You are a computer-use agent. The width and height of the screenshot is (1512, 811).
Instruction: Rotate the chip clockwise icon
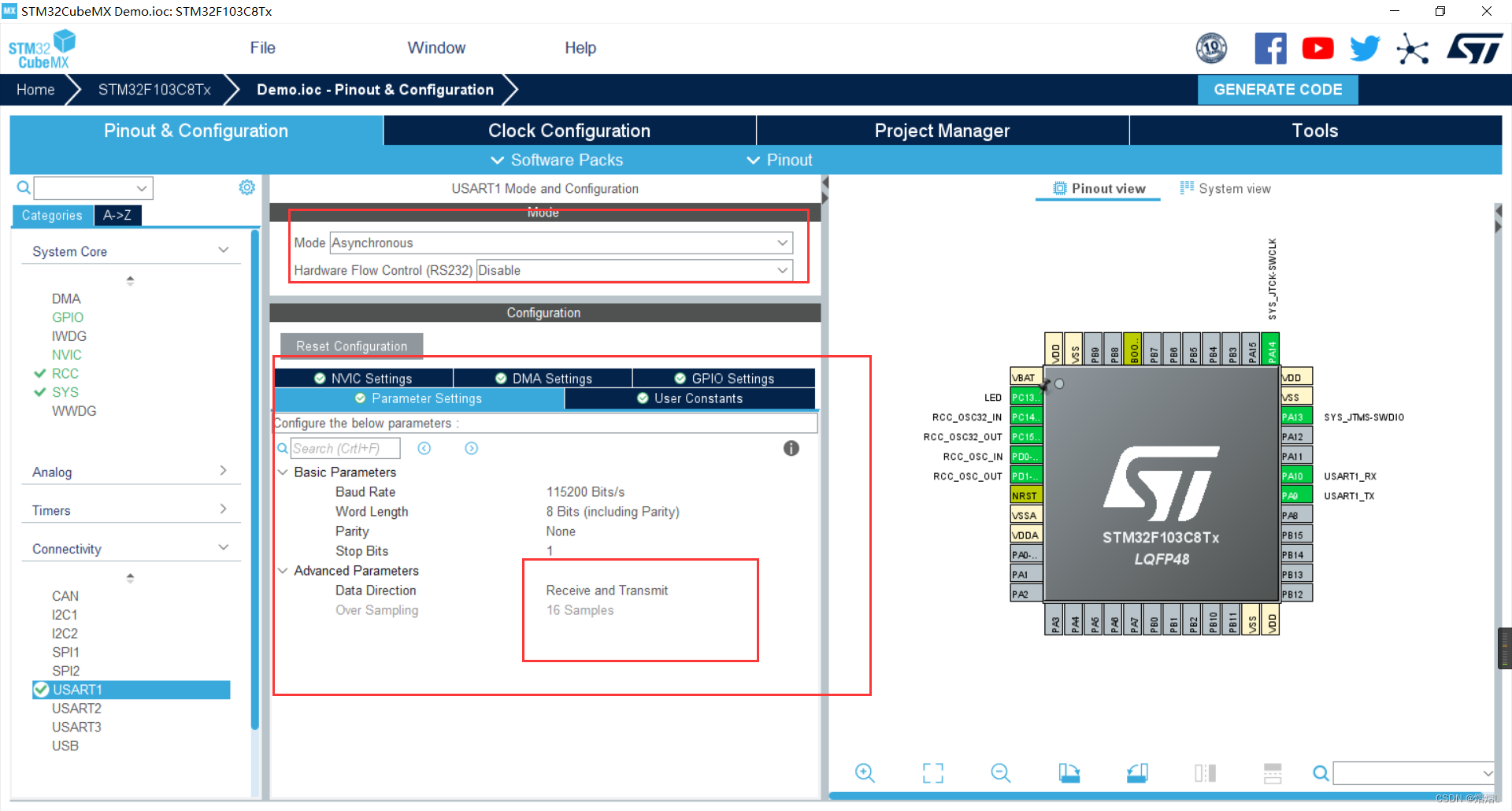pos(1069,773)
